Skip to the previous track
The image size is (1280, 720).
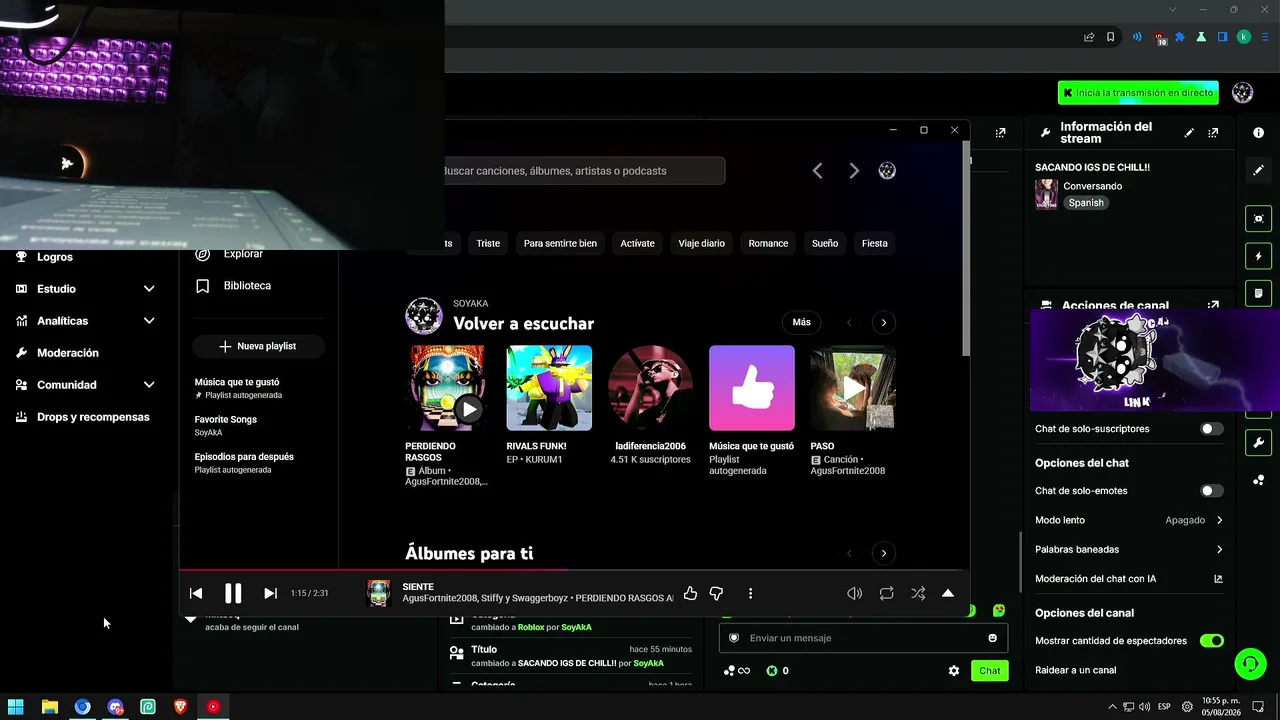(x=196, y=593)
